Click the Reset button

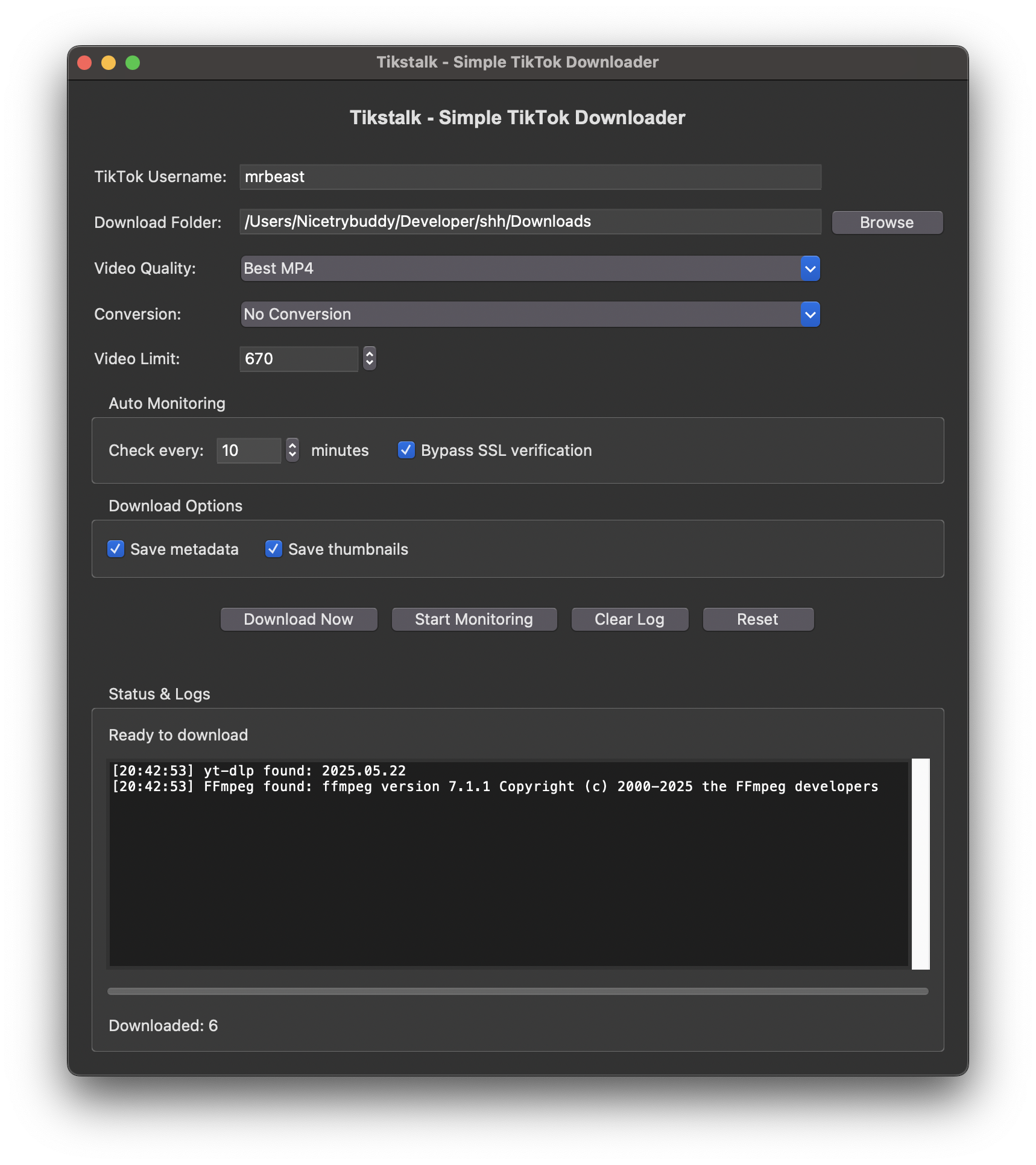coord(758,619)
